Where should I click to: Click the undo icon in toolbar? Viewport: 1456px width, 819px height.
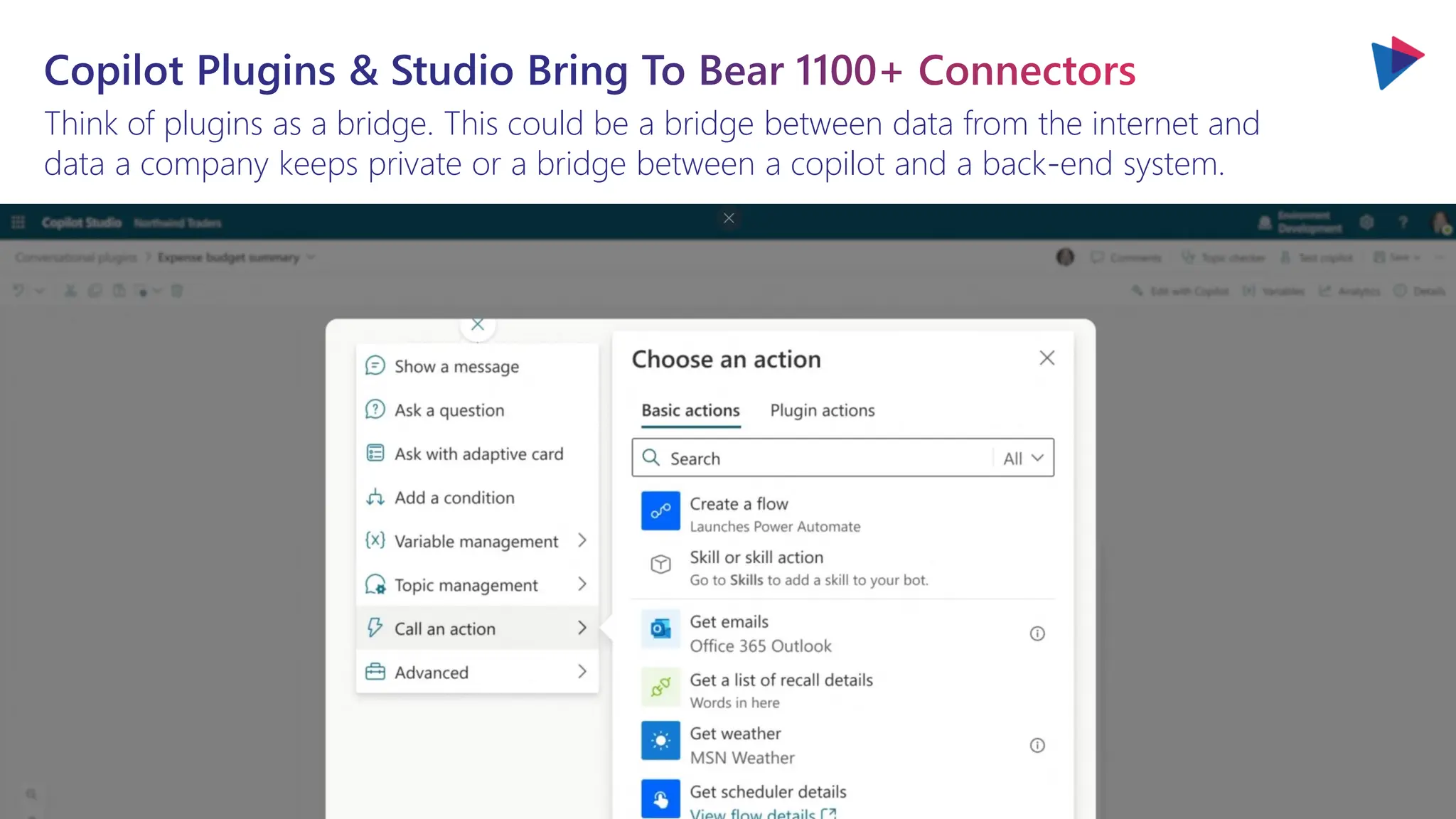[x=19, y=290]
